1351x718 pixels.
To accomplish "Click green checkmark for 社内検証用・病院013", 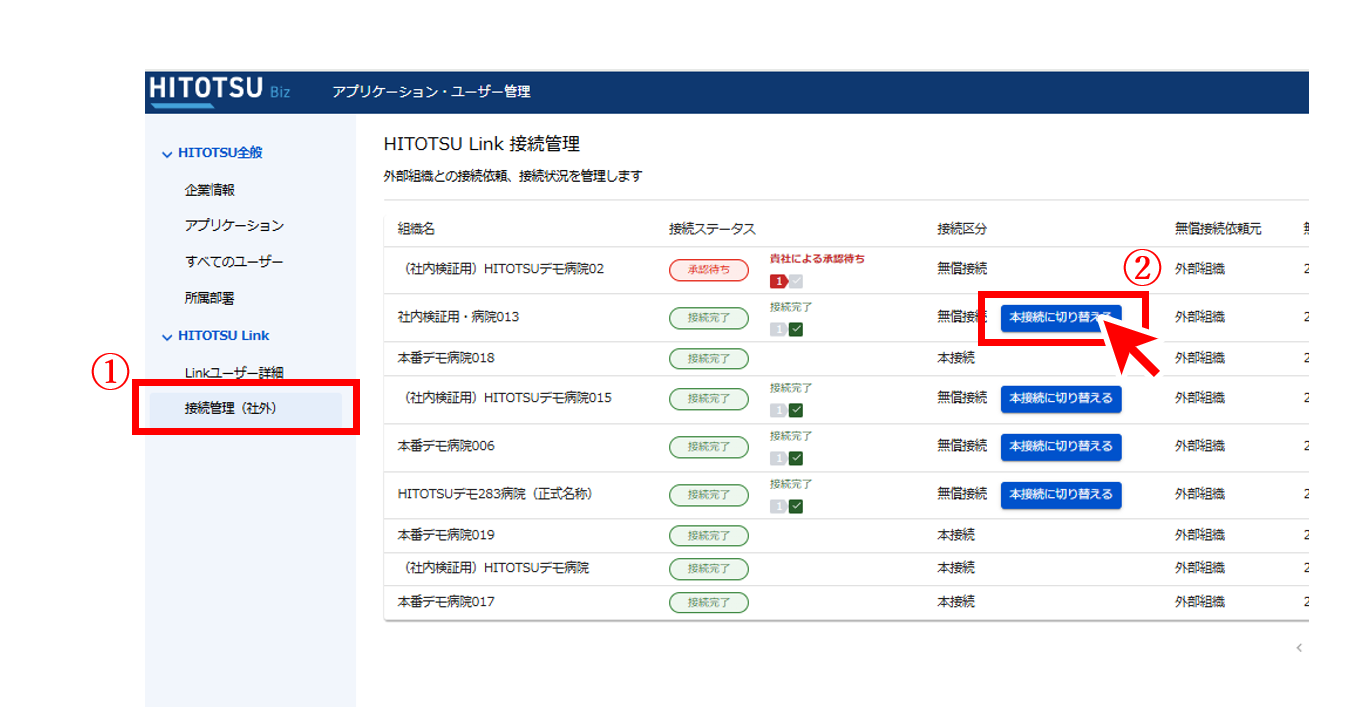I will pyautogui.click(x=796, y=330).
